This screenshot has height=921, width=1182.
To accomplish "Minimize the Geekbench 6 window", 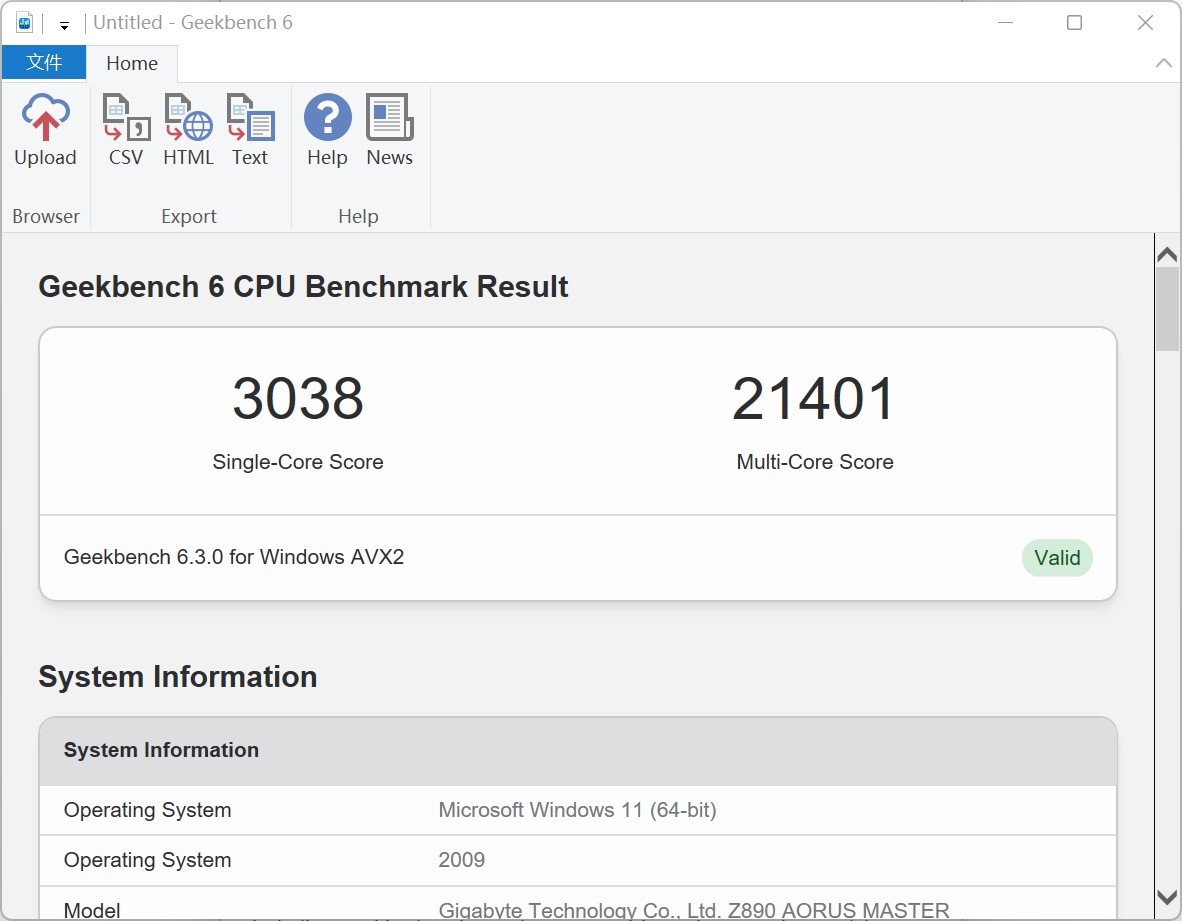I will (1004, 23).
